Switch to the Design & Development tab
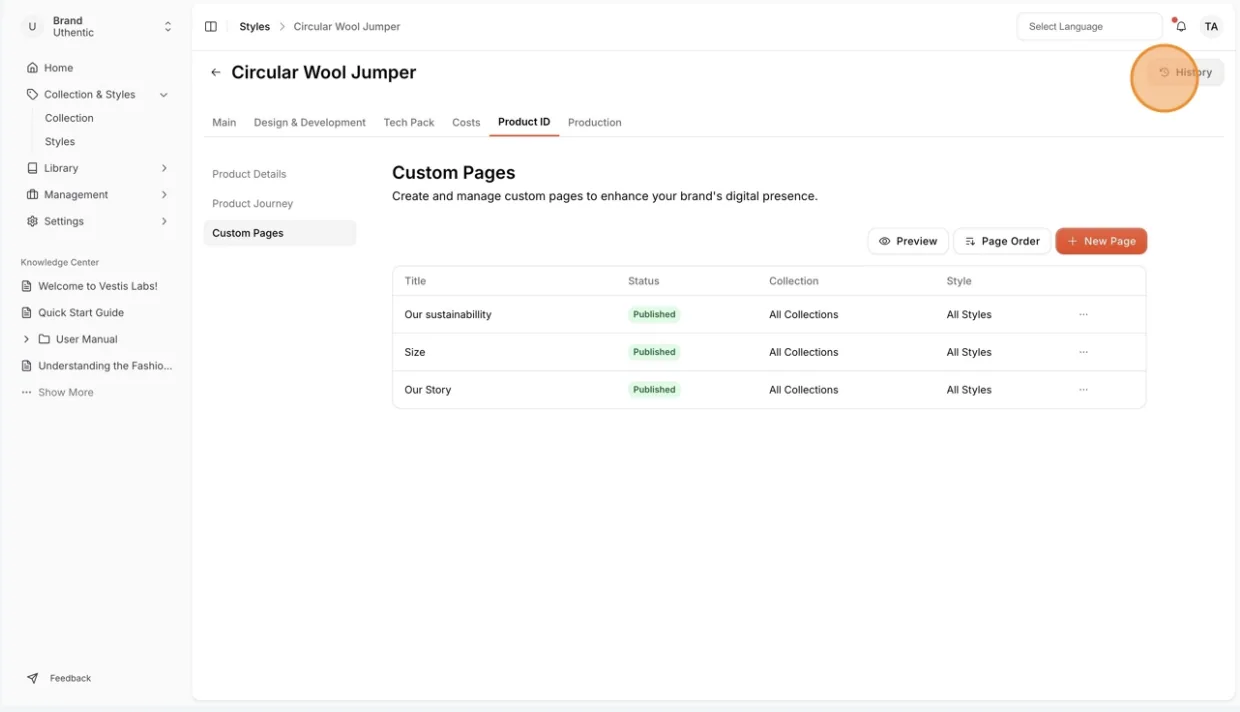Image resolution: width=1240 pixels, height=712 pixels. tap(310, 122)
